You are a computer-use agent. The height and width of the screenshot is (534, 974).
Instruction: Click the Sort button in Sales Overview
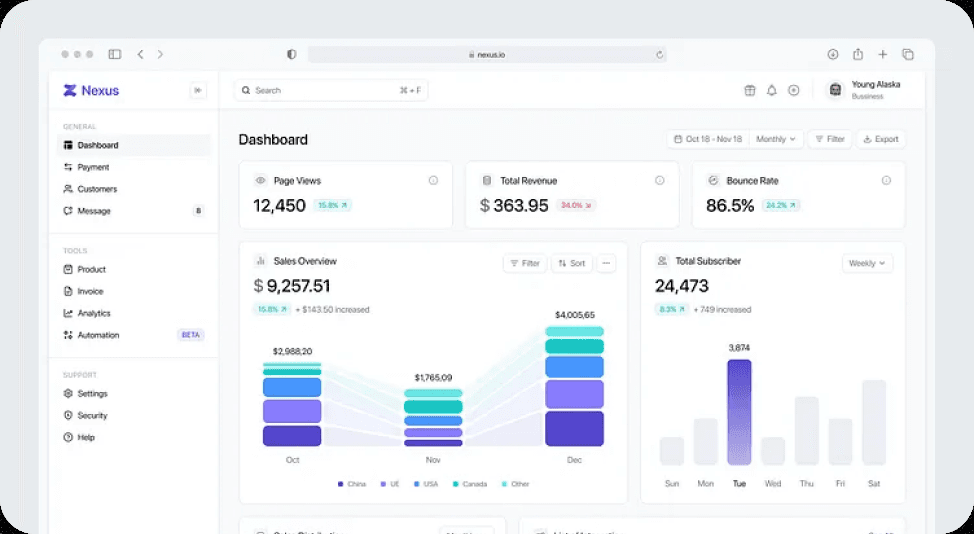coord(572,263)
